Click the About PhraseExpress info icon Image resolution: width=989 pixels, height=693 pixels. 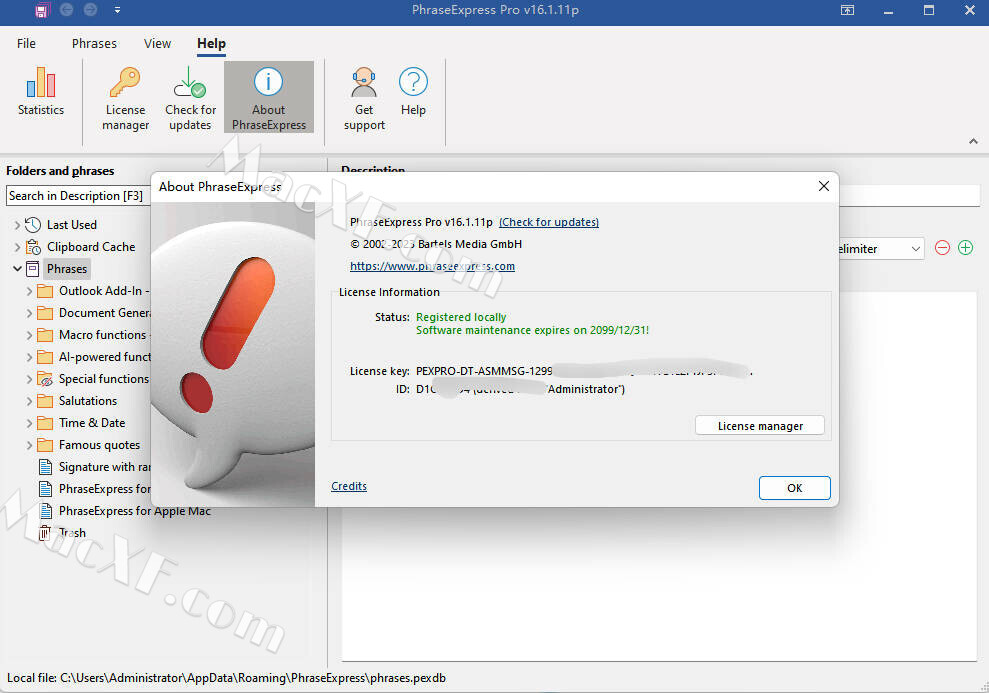(x=268, y=82)
